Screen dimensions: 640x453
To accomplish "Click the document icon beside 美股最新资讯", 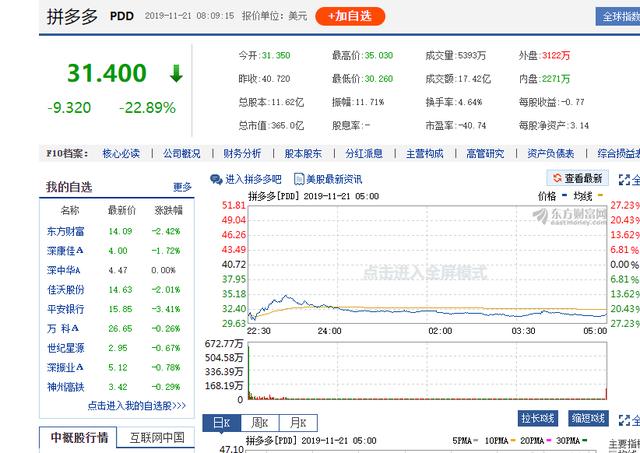I will coord(299,179).
